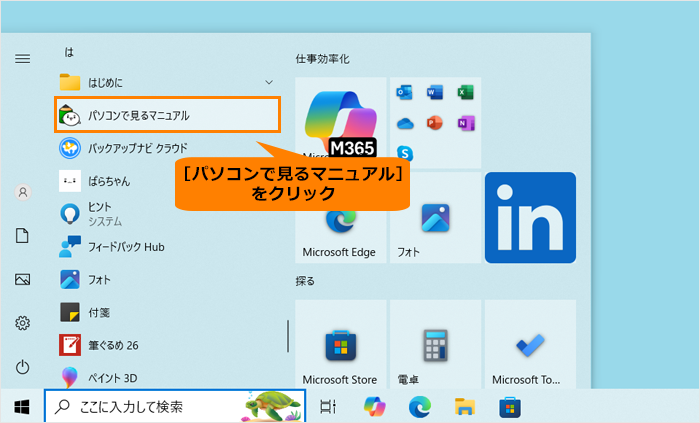The height and width of the screenshot is (423, 700).
Task: Open ペイント 3D app
Action: point(167,377)
